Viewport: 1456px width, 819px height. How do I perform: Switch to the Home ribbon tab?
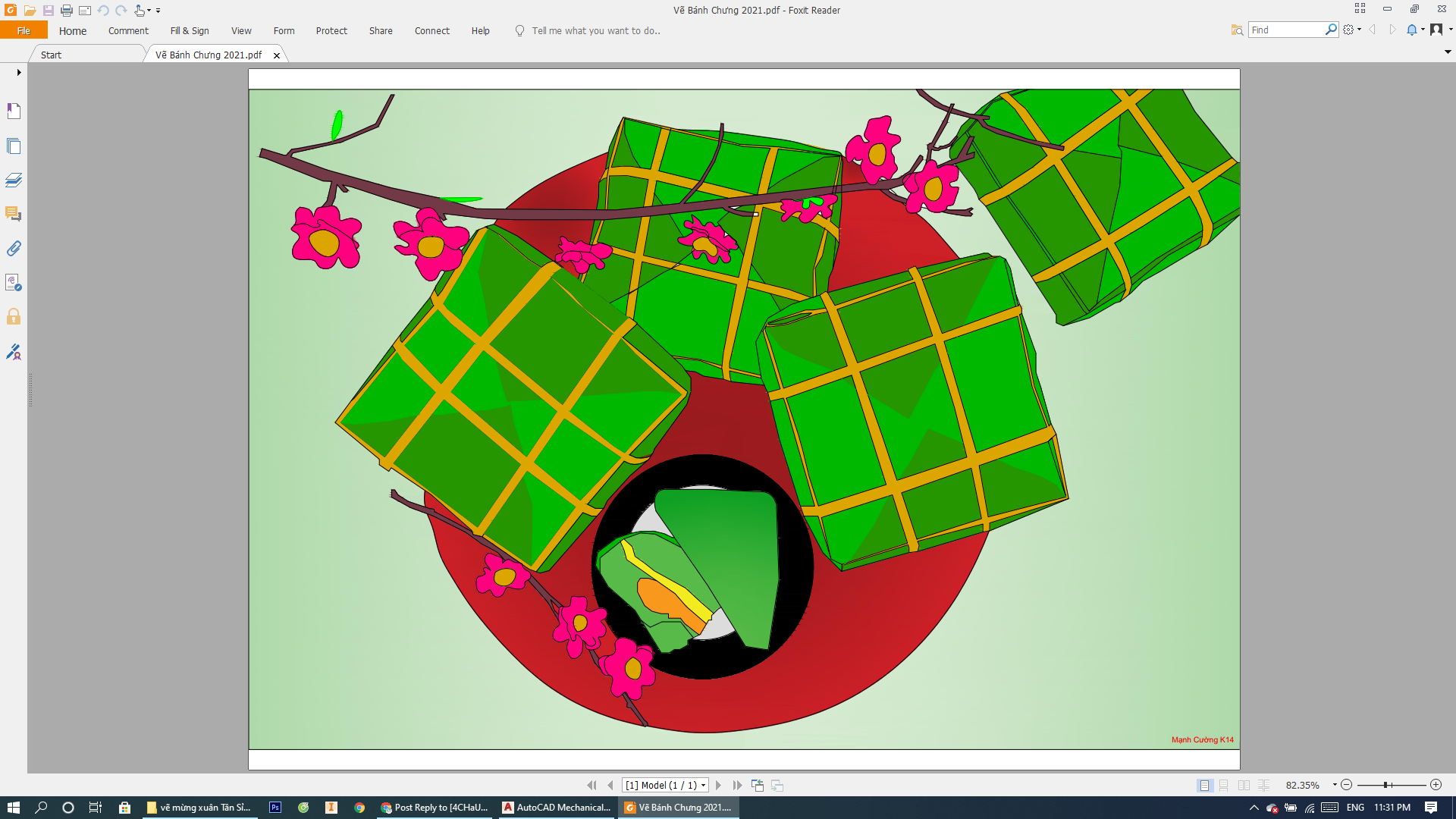pos(73,30)
